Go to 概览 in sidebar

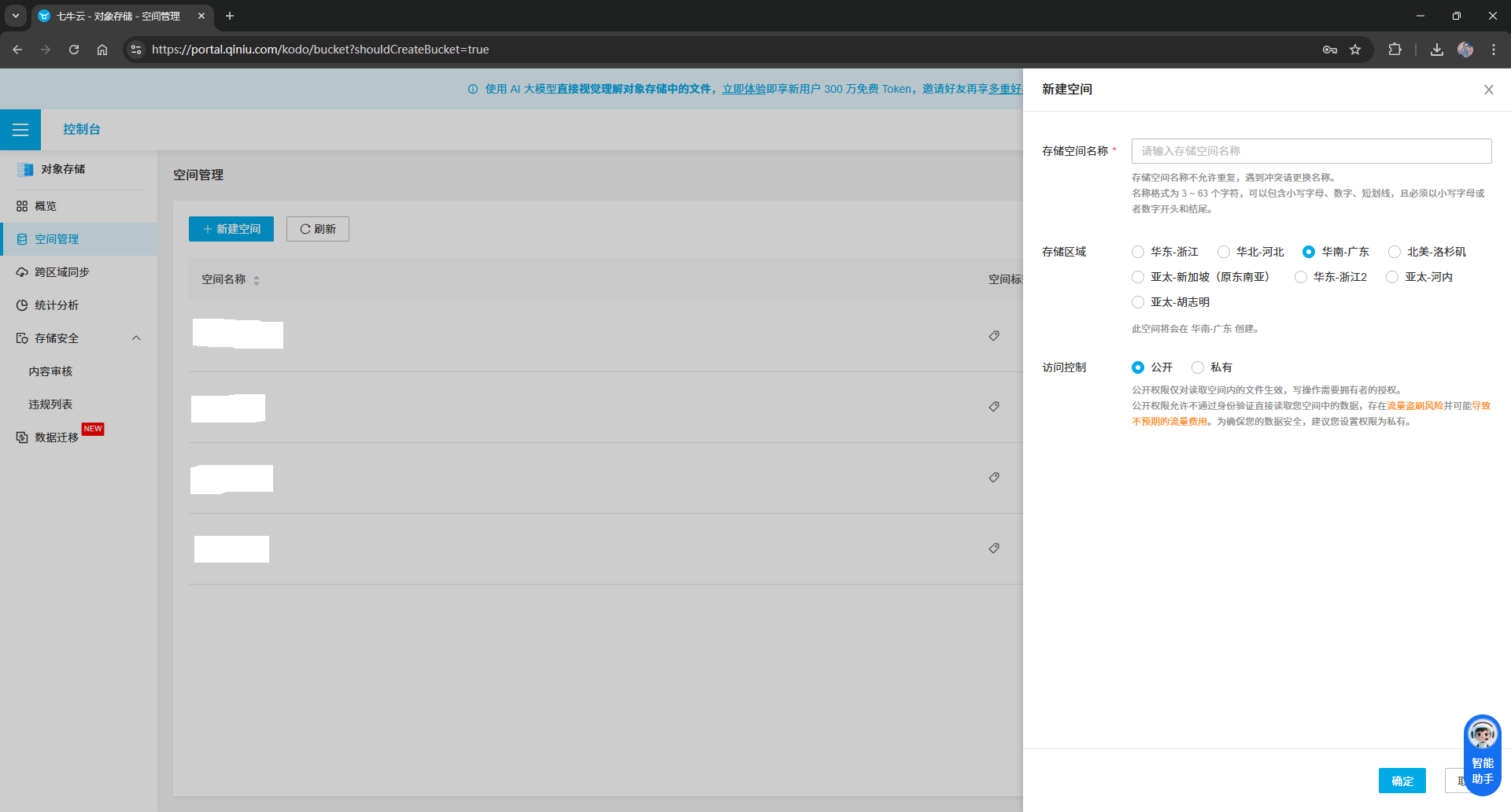click(46, 206)
